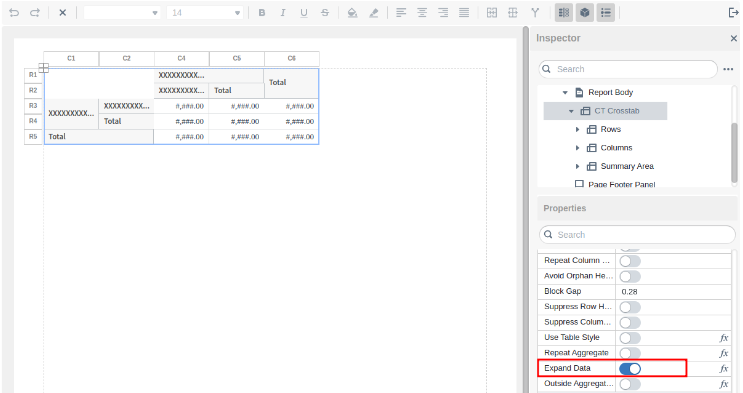
Task: Enable the Repeat Column toggle
Action: tap(630, 261)
